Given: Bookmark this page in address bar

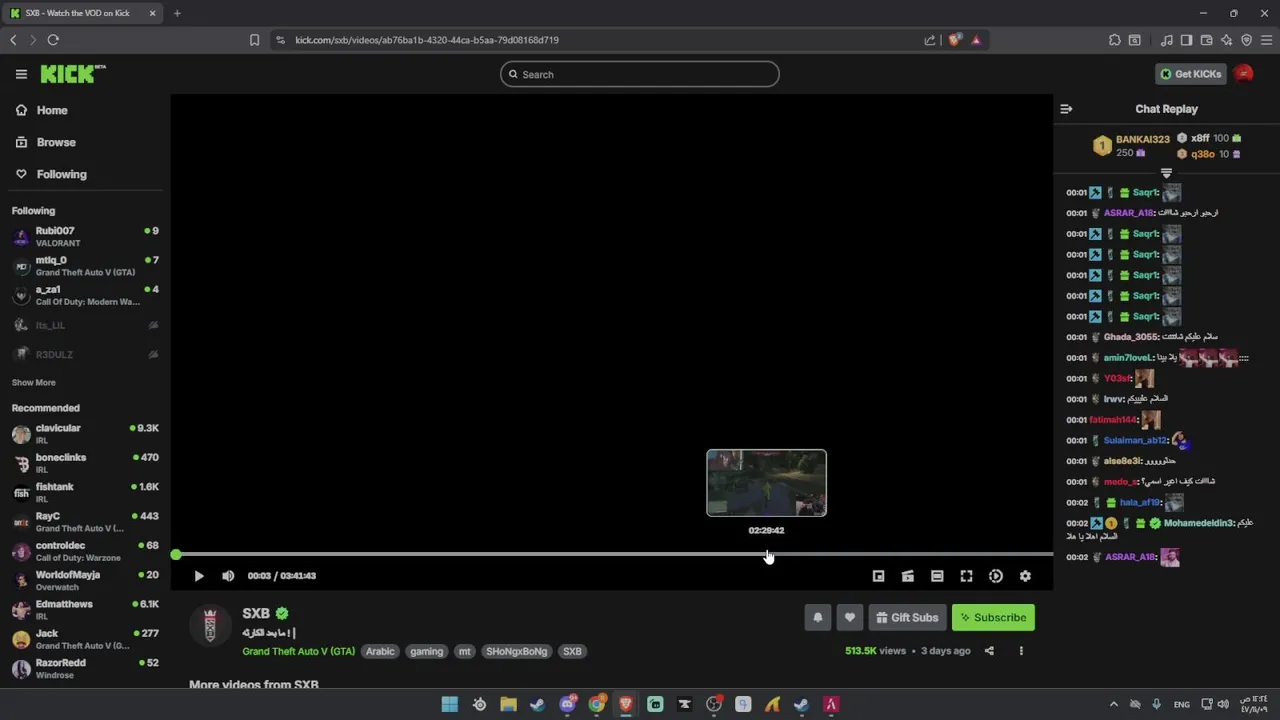Looking at the screenshot, I should [254, 40].
